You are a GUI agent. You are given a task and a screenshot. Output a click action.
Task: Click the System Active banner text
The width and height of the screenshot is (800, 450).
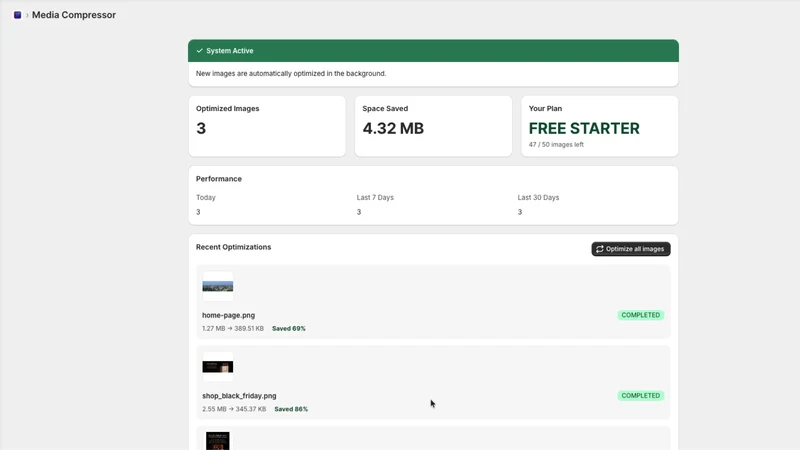point(230,51)
